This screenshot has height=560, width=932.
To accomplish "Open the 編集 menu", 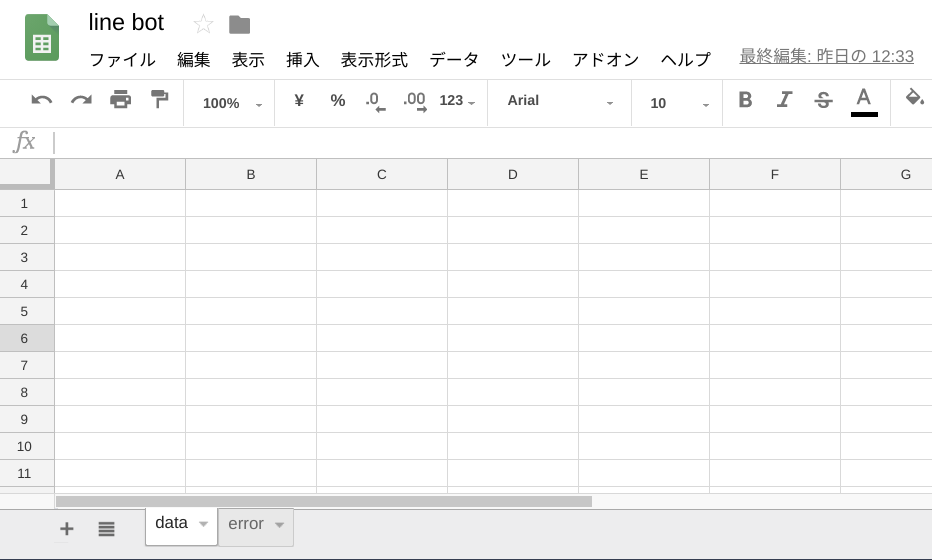I will click(194, 59).
